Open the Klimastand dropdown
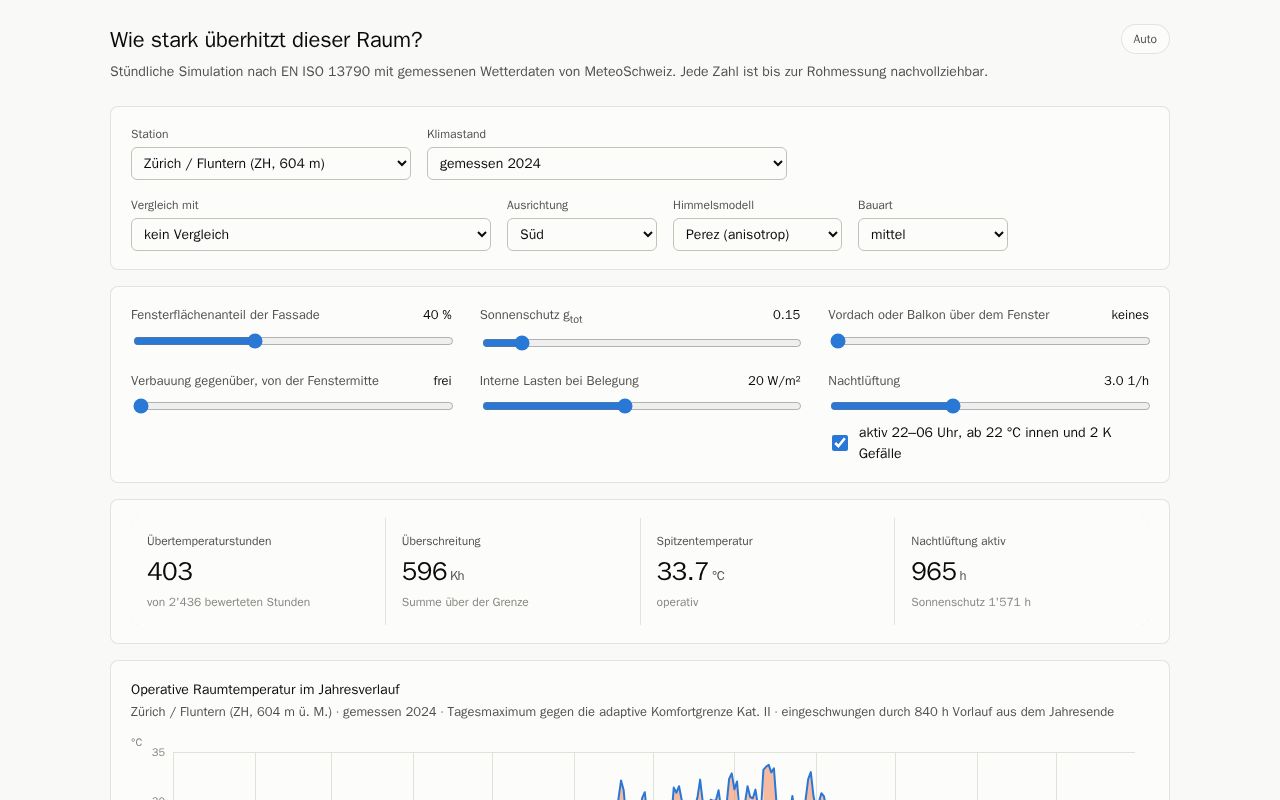Viewport: 1280px width, 800px height. pyautogui.click(x=607, y=163)
